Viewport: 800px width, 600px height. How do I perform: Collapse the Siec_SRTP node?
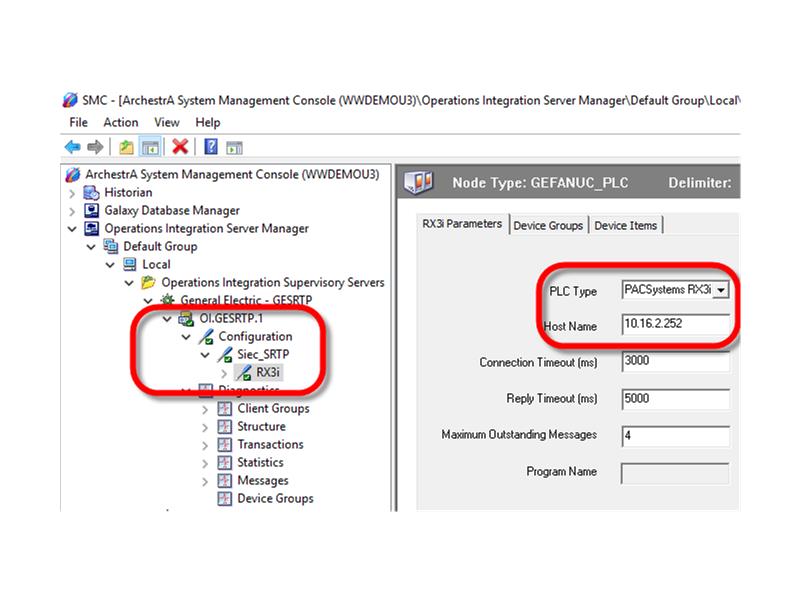(x=205, y=355)
